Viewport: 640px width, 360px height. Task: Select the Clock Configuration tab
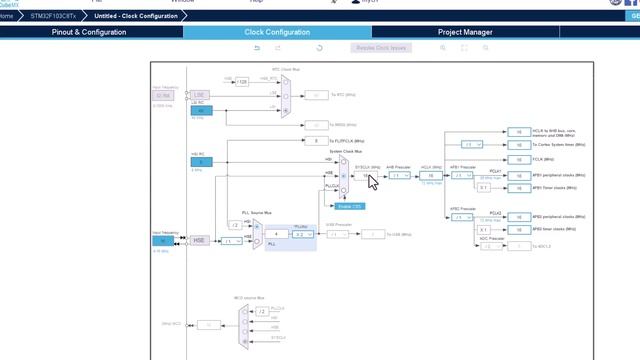[277, 32]
